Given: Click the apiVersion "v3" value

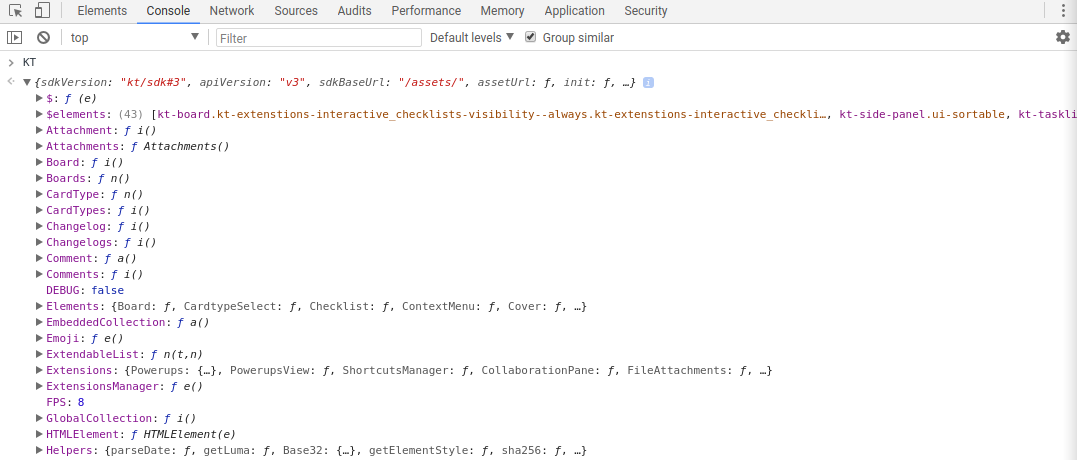Looking at the screenshot, I should [293, 82].
